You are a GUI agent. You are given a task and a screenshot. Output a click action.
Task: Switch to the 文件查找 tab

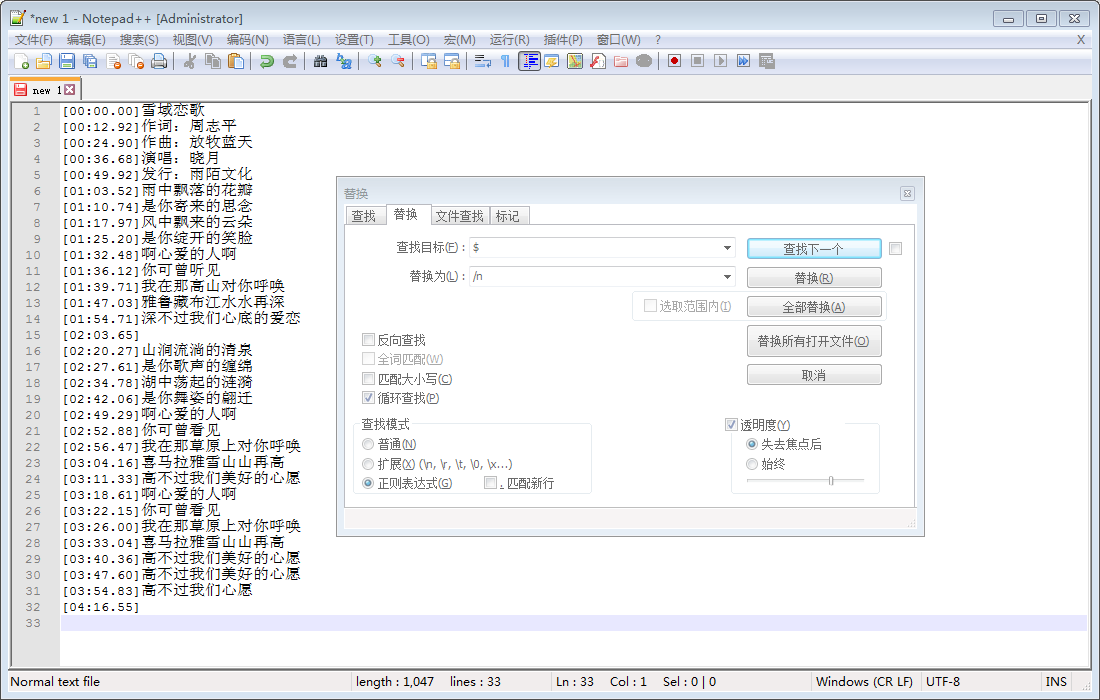459,216
